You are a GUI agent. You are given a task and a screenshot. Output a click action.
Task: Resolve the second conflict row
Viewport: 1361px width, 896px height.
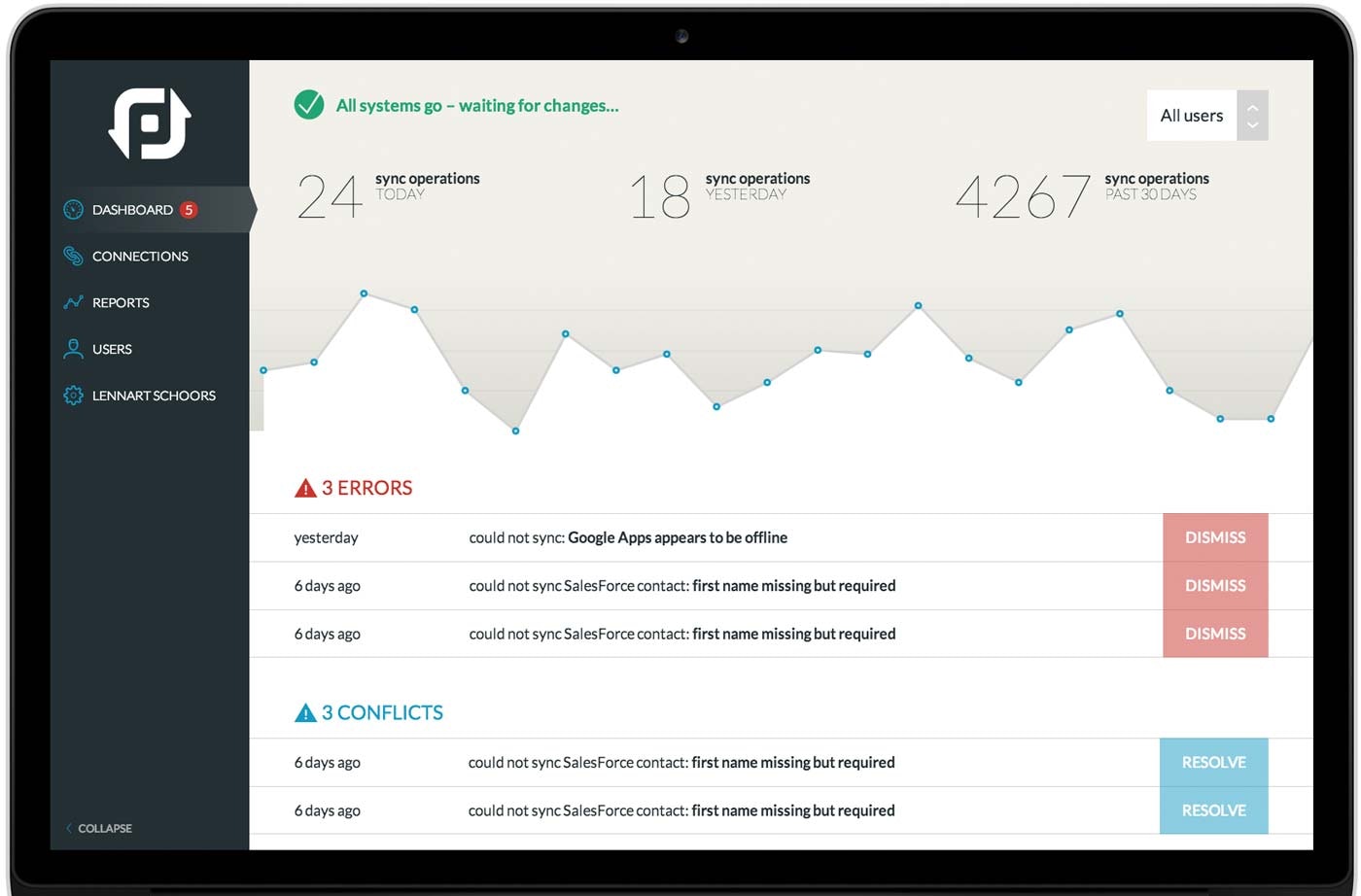point(1214,810)
